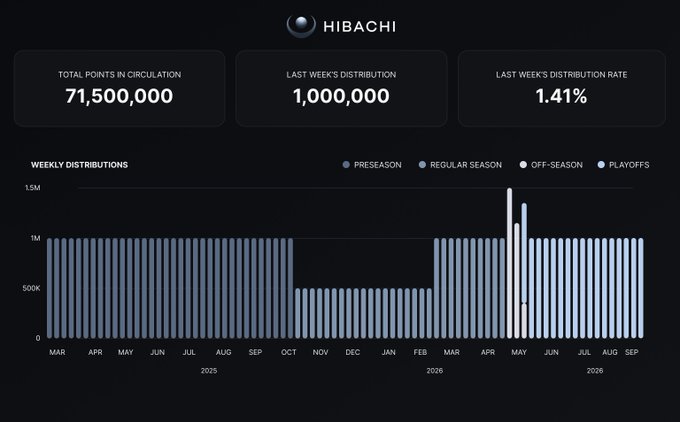This screenshot has width=680, height=422.
Task: Toggle the OFF-SEASON legend series
Action: [x=551, y=165]
